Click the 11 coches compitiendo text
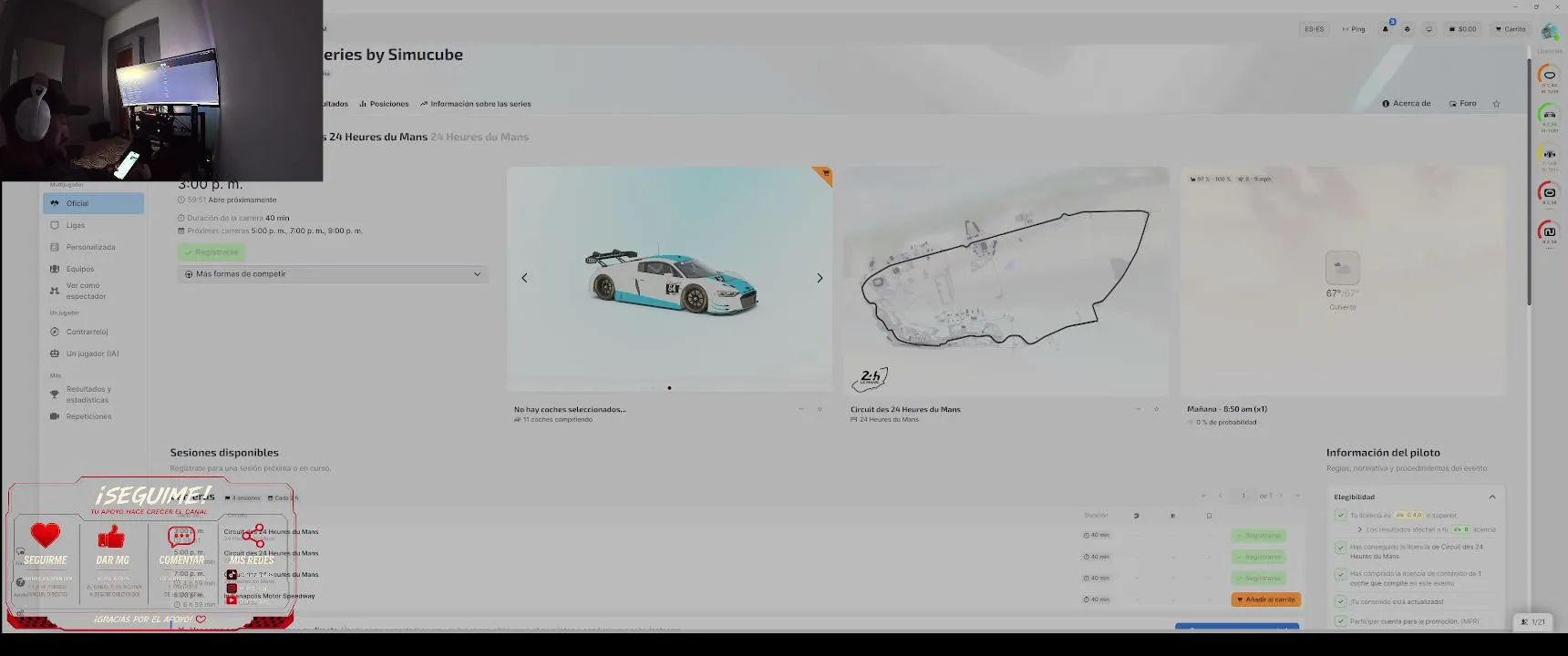 553,420
